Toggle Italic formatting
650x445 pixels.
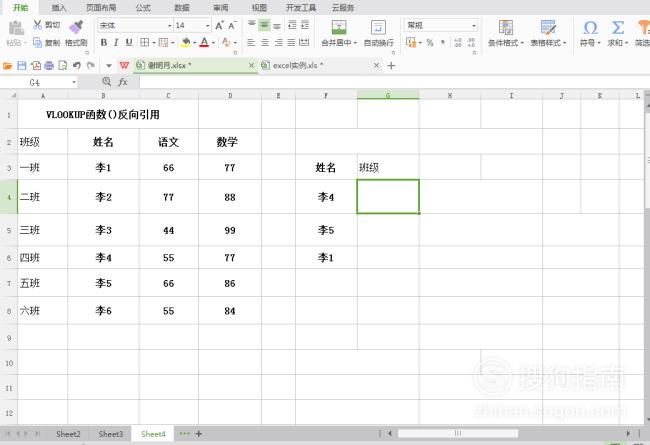(x=116, y=42)
